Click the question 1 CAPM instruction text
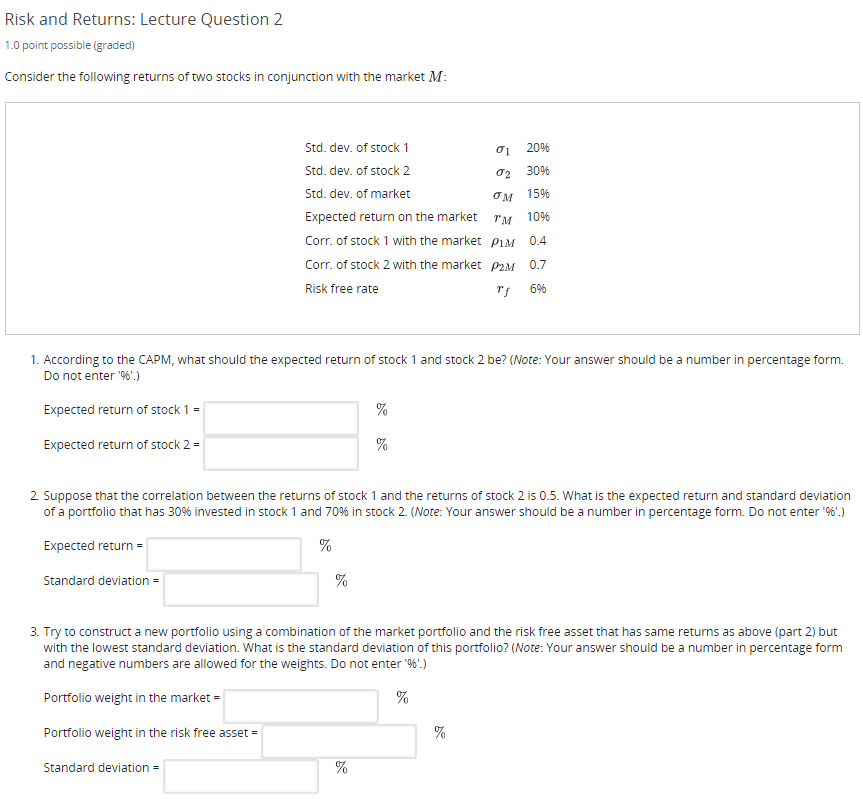 (440, 366)
